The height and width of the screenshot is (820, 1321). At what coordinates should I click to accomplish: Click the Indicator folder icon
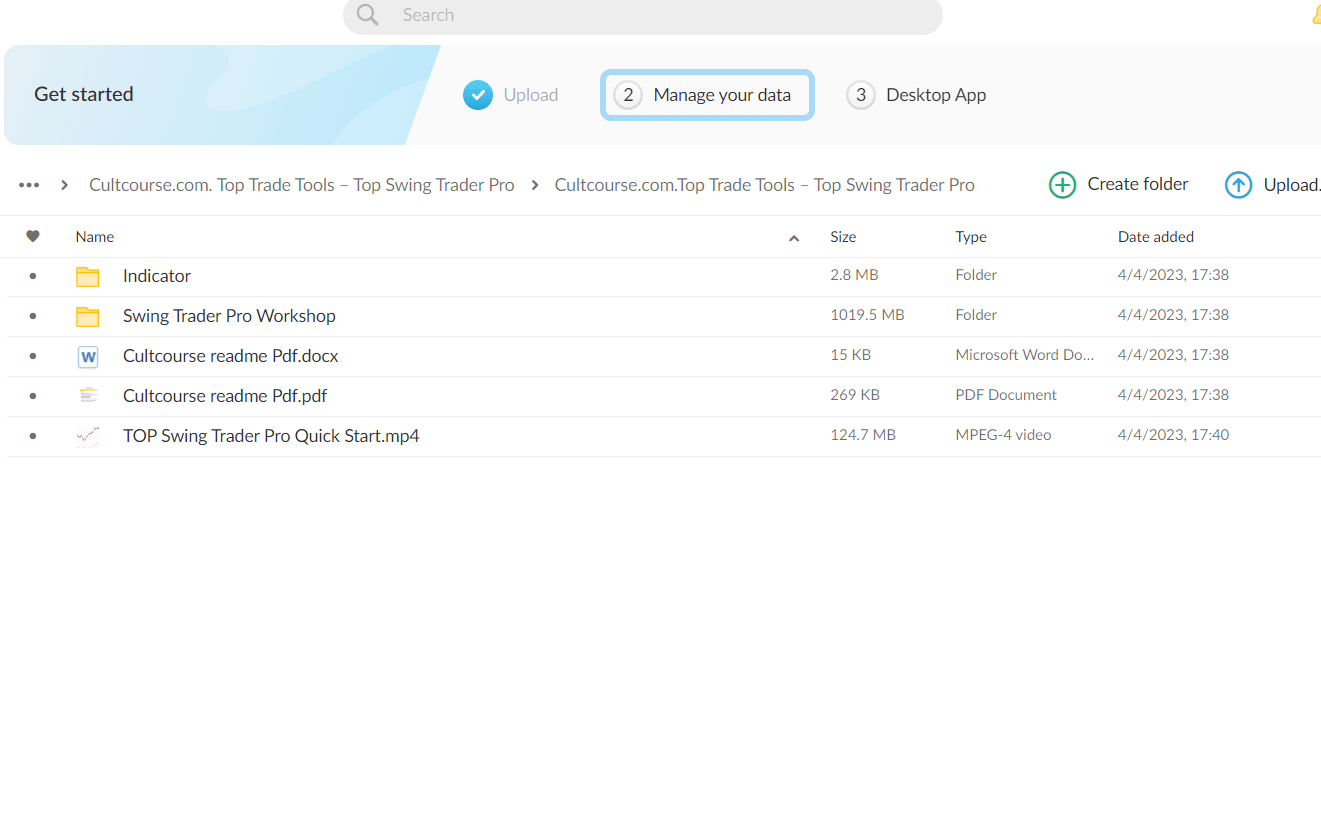pos(88,277)
